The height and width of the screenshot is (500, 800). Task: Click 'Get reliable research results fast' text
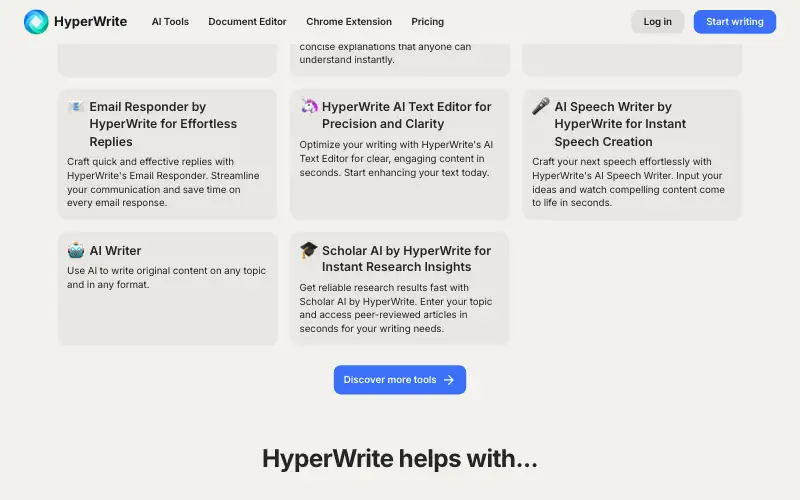tap(396, 308)
